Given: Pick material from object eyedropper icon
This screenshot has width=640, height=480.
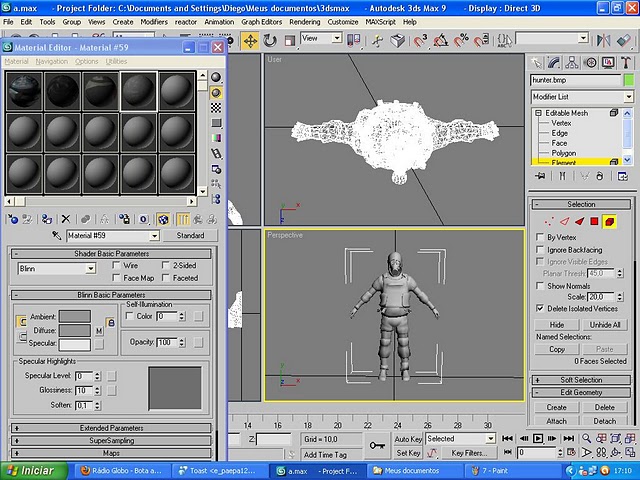Looking at the screenshot, I should pyautogui.click(x=57, y=236).
